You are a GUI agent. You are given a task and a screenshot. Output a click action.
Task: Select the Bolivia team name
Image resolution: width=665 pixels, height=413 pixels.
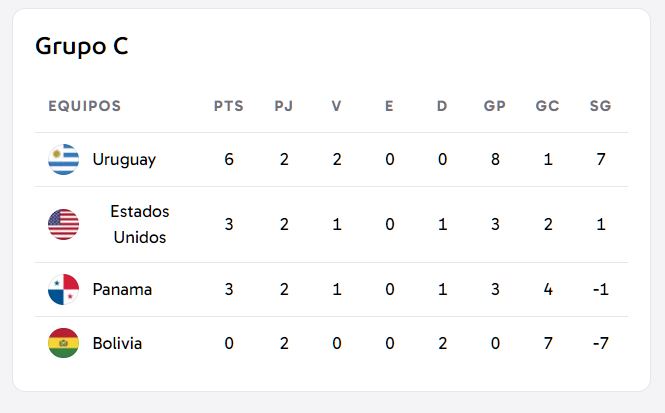(x=117, y=343)
